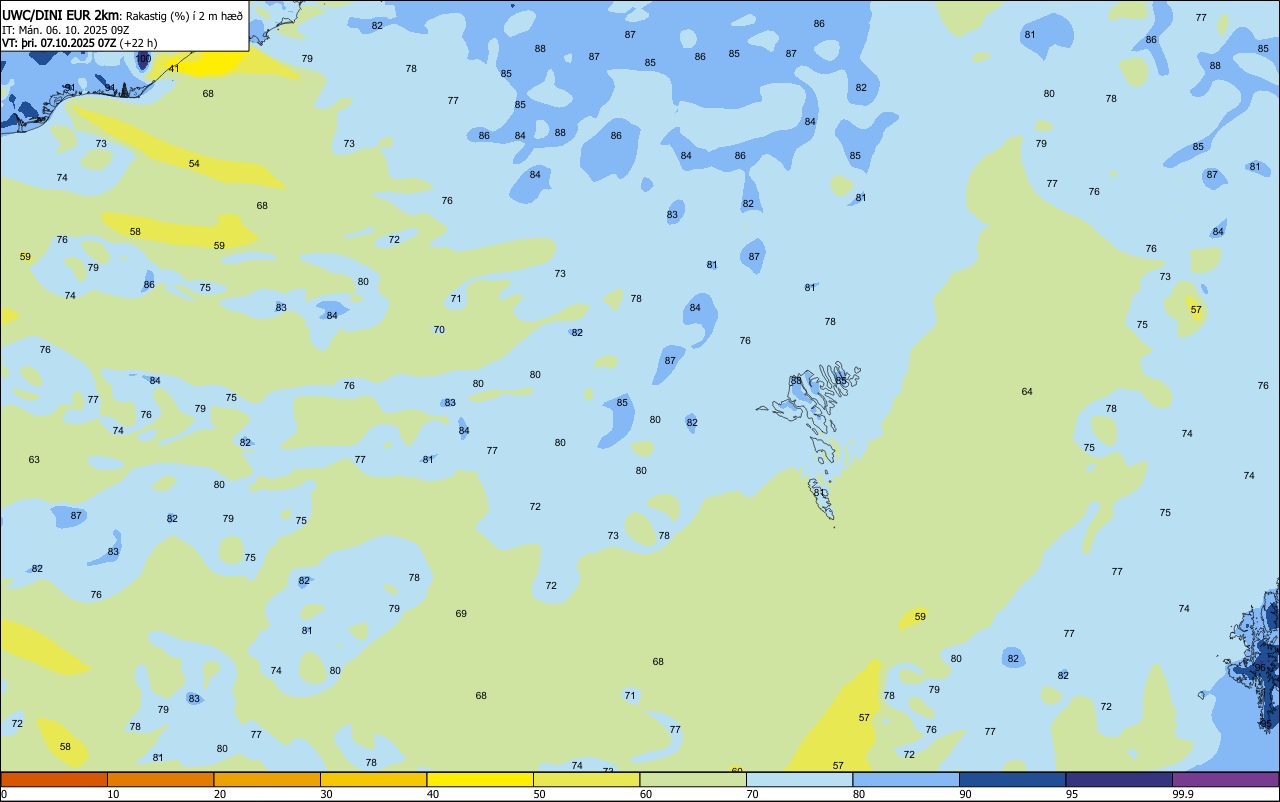Click the map humidity value "54"
Screen dimensions: 1280x802
click(x=194, y=163)
